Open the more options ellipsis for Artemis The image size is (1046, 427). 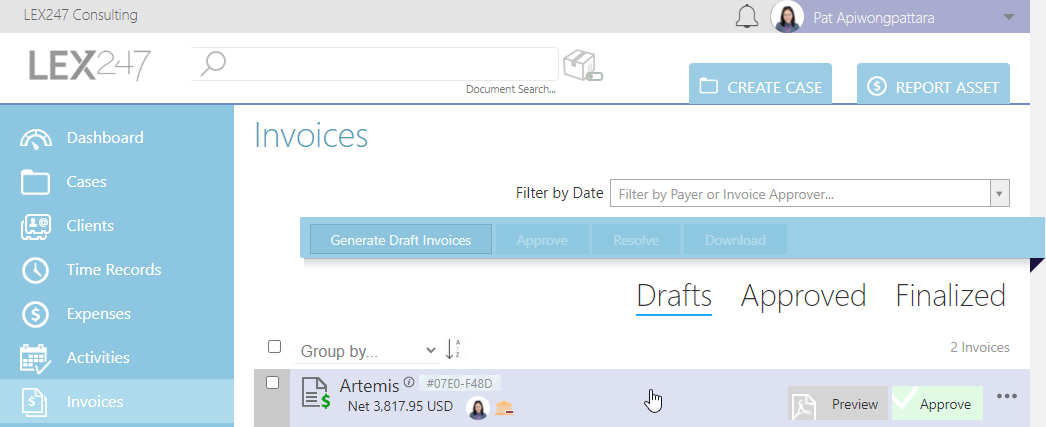pos(1007,396)
